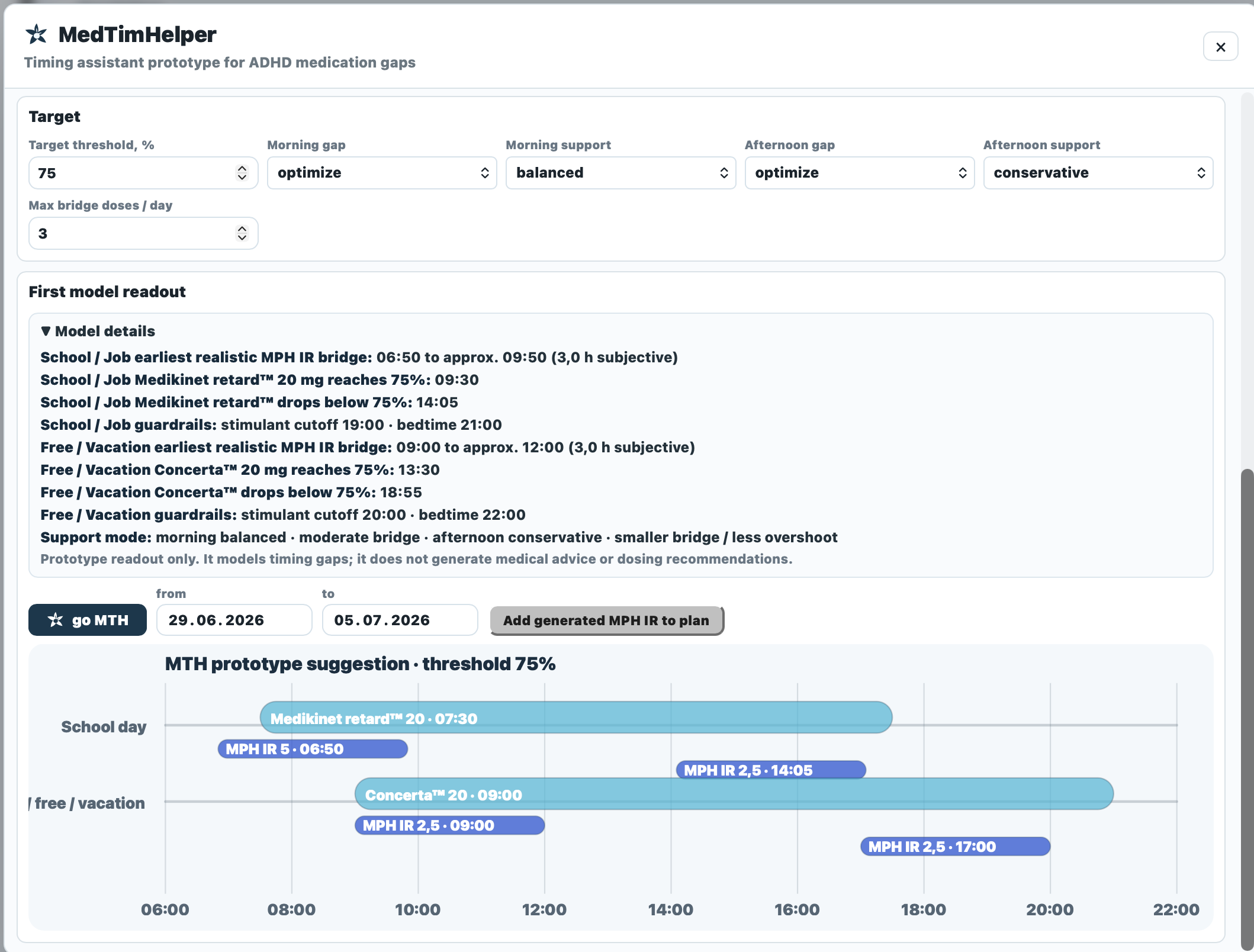This screenshot has width=1254, height=952.
Task: Collapse the Model details section
Action: click(98, 331)
